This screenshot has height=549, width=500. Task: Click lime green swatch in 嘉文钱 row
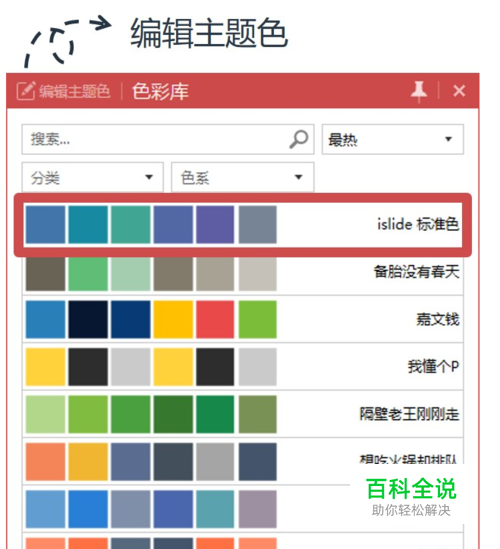[258, 319]
